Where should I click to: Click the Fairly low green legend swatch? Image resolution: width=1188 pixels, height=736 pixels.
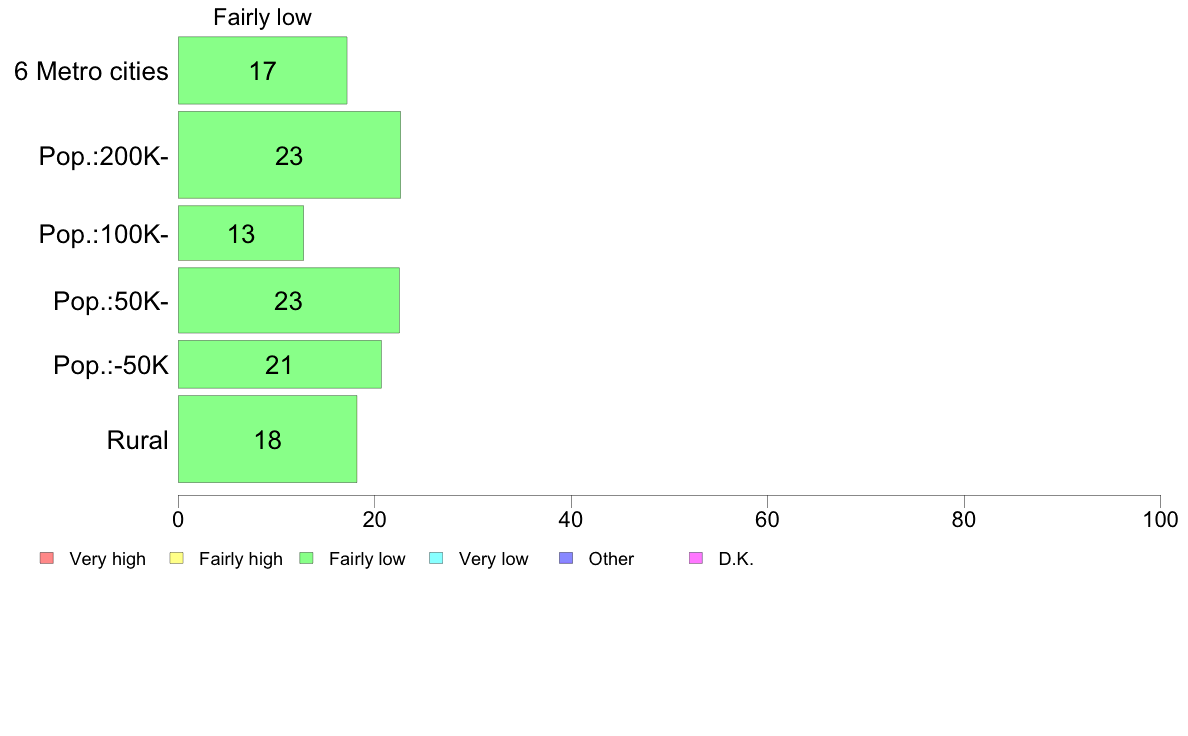point(306,559)
